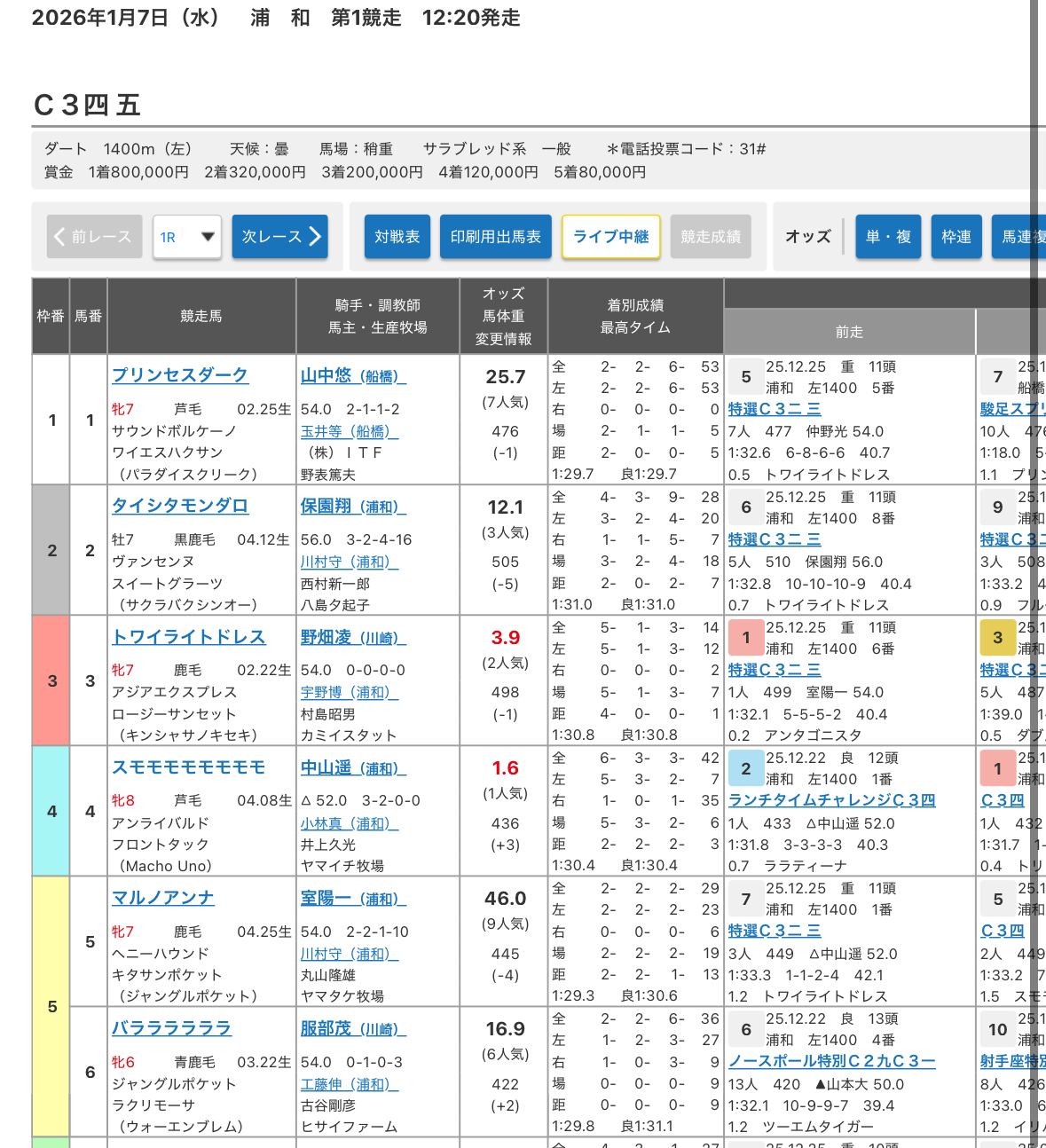View 枠連 bracket quinella odds
Screen dimensions: 1046x1148
956,237
